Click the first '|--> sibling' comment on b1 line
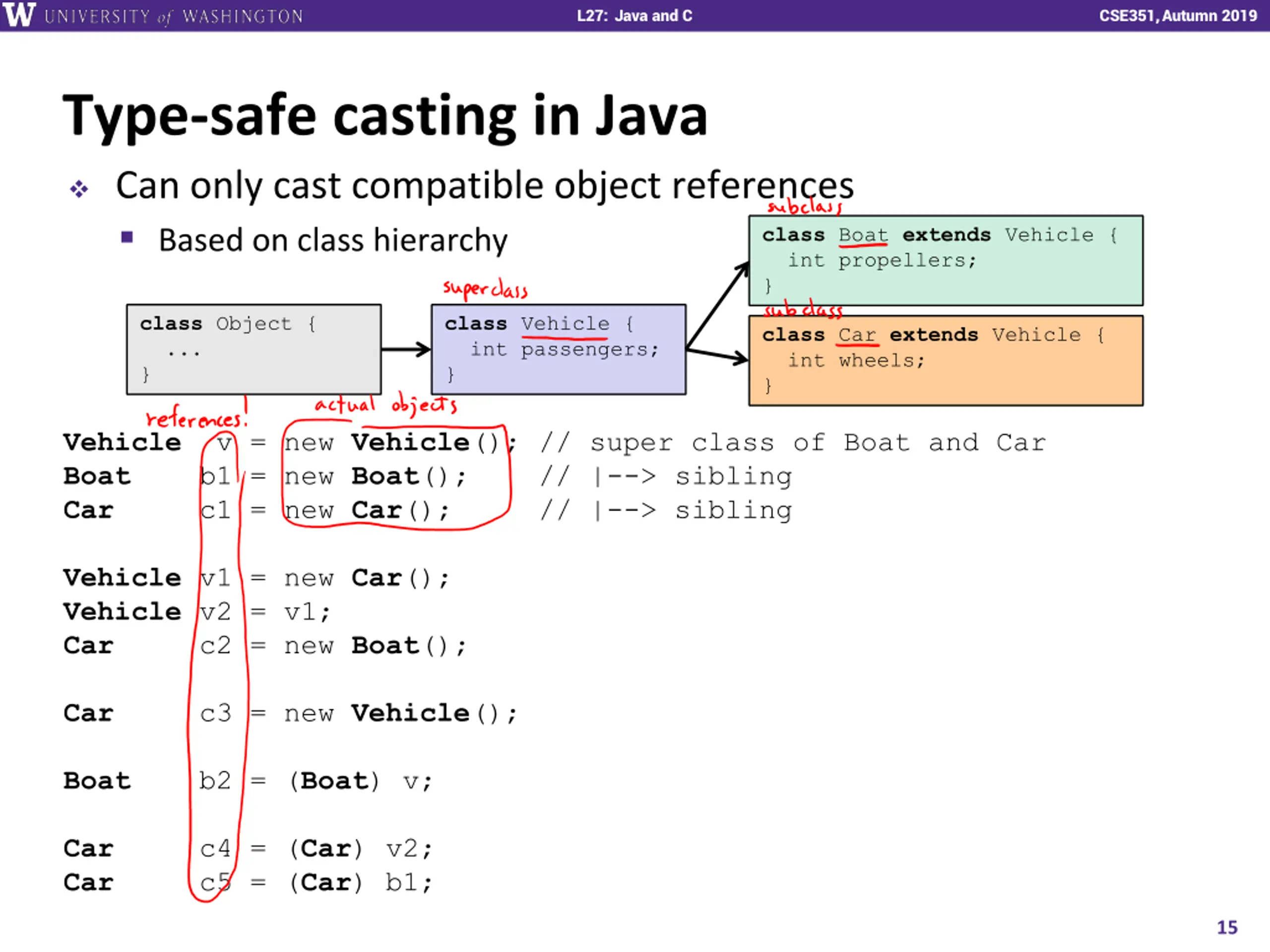This screenshot has width=1270, height=952. tap(693, 477)
